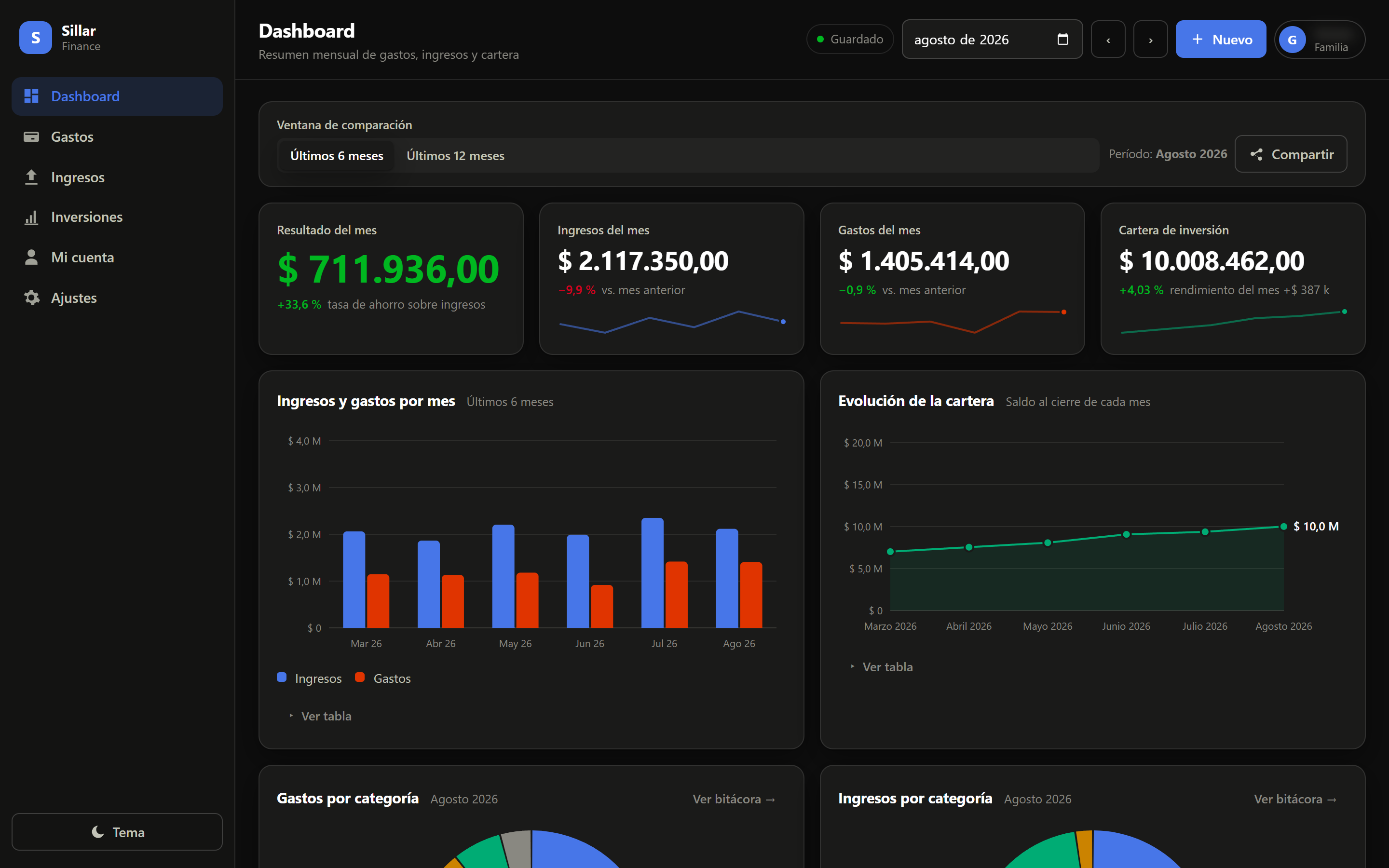The image size is (1389, 868).
Task: Open the agosto de 2026 month picker
Action: point(992,40)
